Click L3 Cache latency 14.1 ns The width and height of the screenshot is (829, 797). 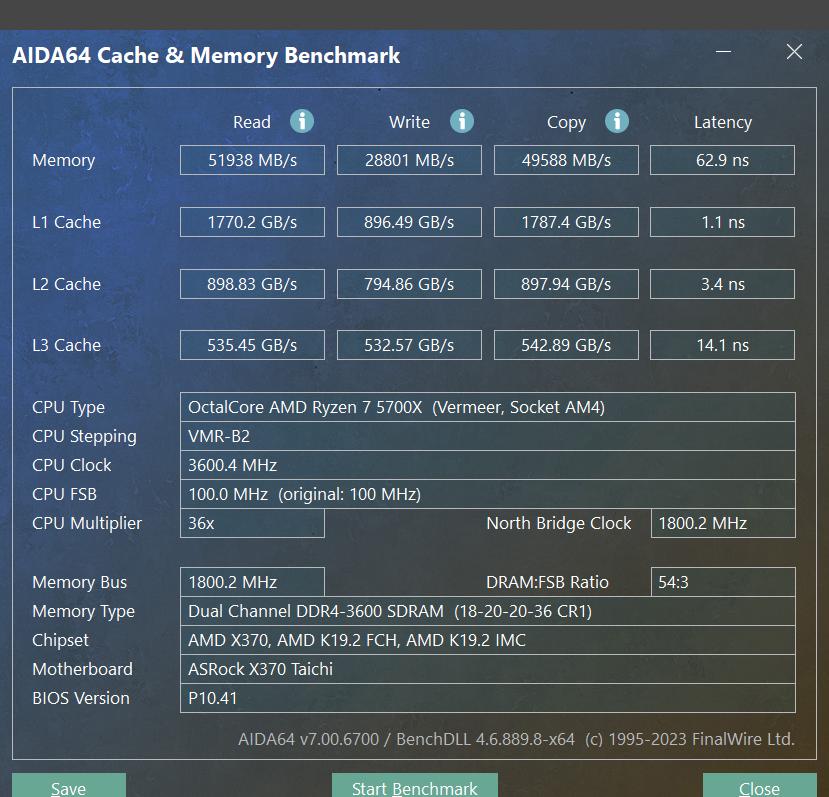coord(722,345)
